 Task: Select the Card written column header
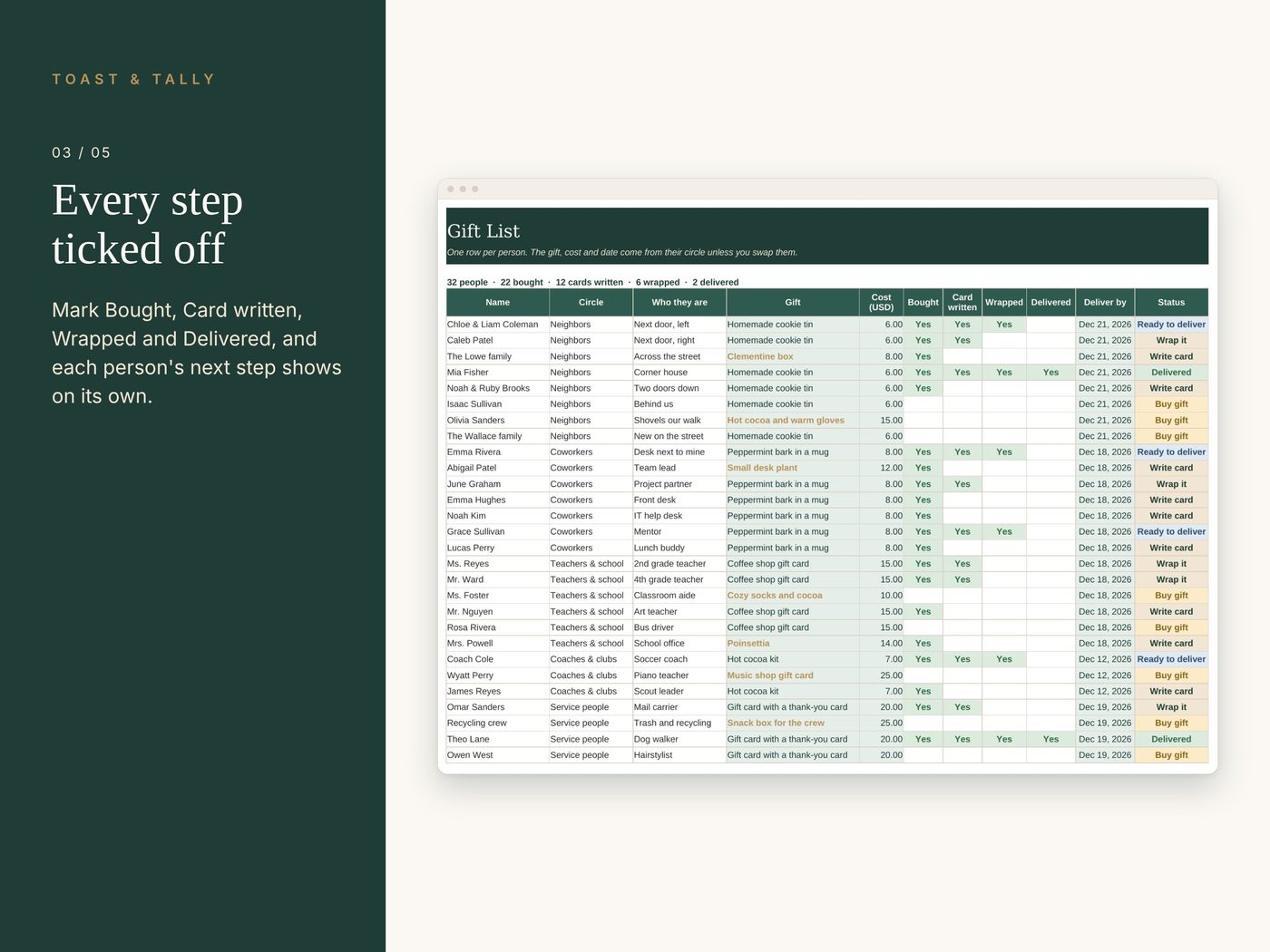point(962,302)
